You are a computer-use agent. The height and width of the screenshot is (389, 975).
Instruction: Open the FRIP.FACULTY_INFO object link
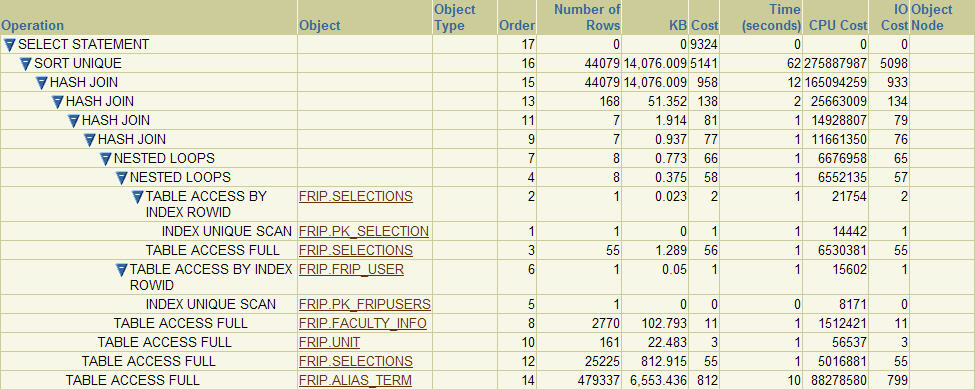pyautogui.click(x=363, y=323)
